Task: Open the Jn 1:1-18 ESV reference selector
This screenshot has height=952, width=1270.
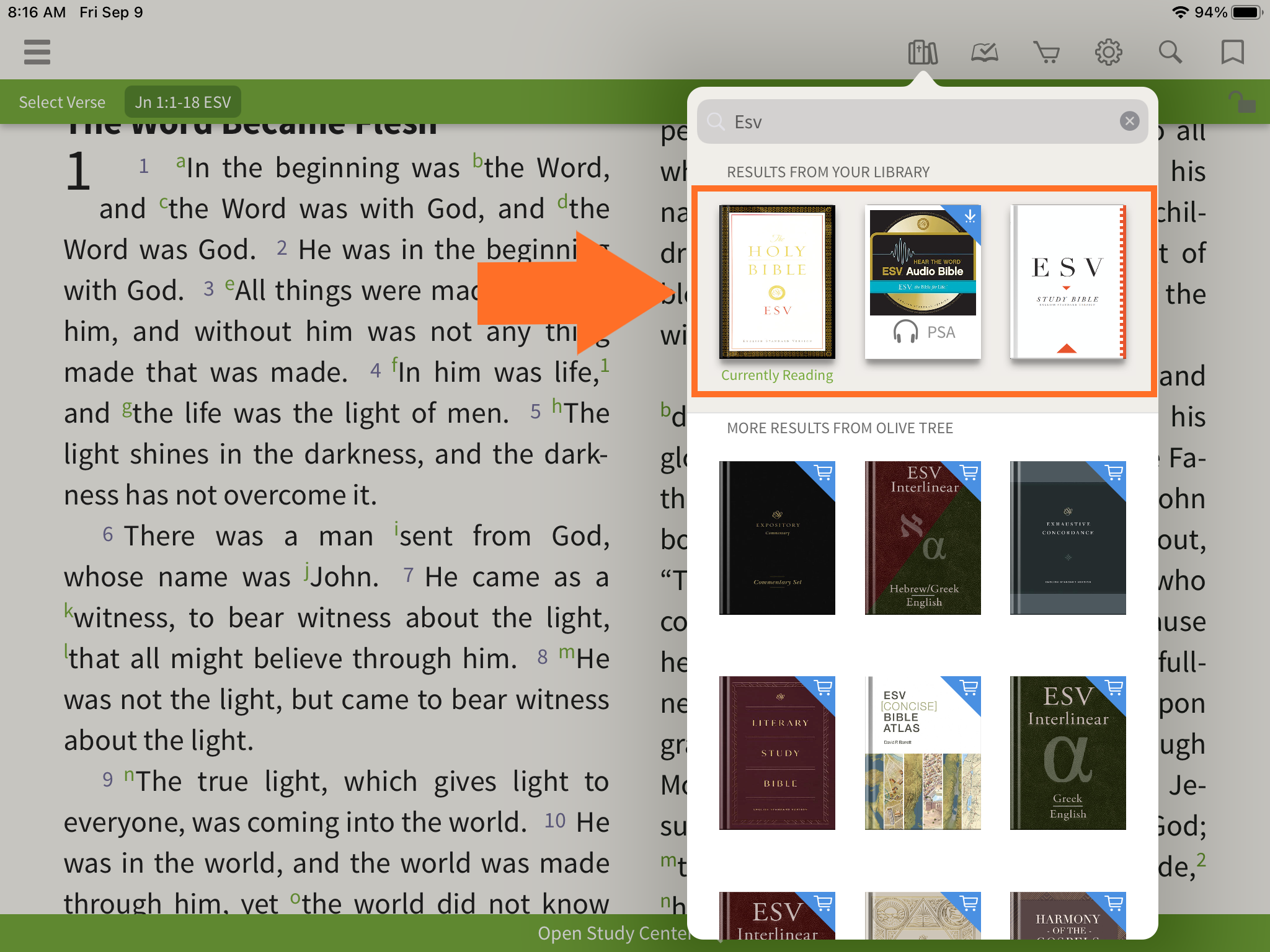Action: click(x=183, y=102)
